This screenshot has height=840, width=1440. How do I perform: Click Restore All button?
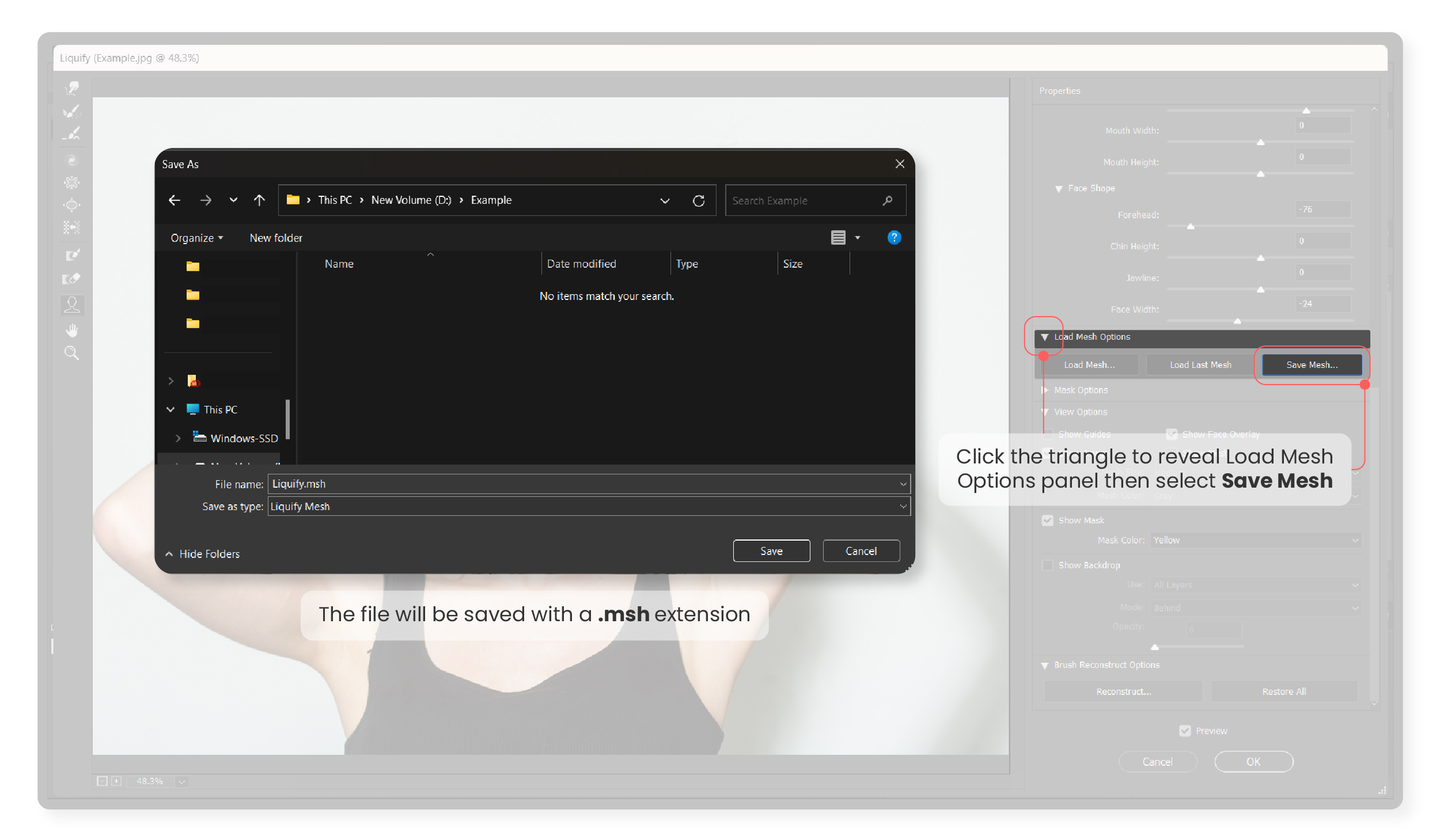[1284, 691]
